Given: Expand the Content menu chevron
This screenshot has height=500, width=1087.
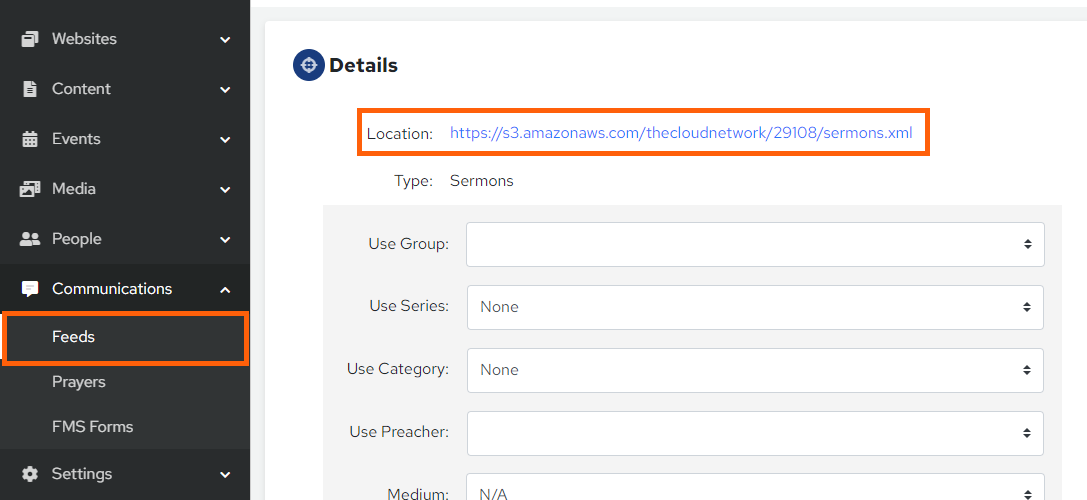Looking at the screenshot, I should tap(225, 89).
